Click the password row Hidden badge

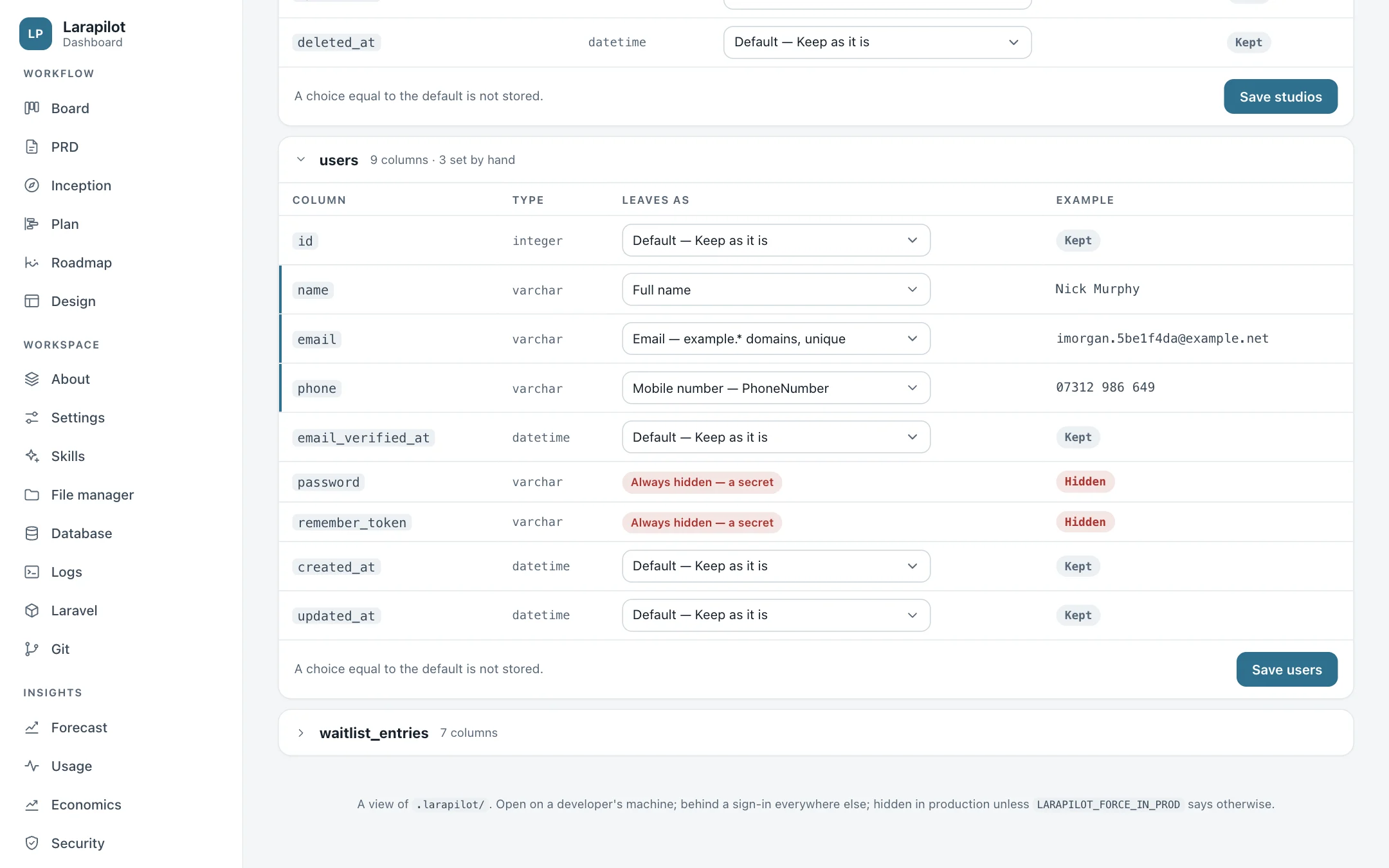tap(1085, 482)
